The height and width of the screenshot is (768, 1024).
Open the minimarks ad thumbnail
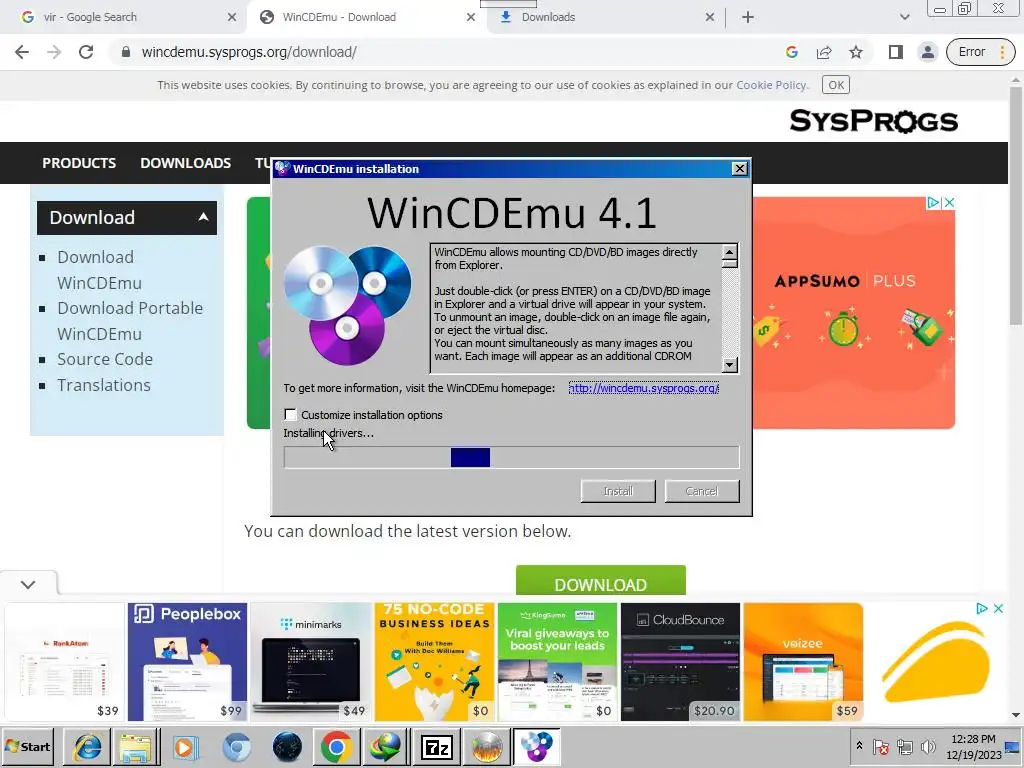pos(311,662)
